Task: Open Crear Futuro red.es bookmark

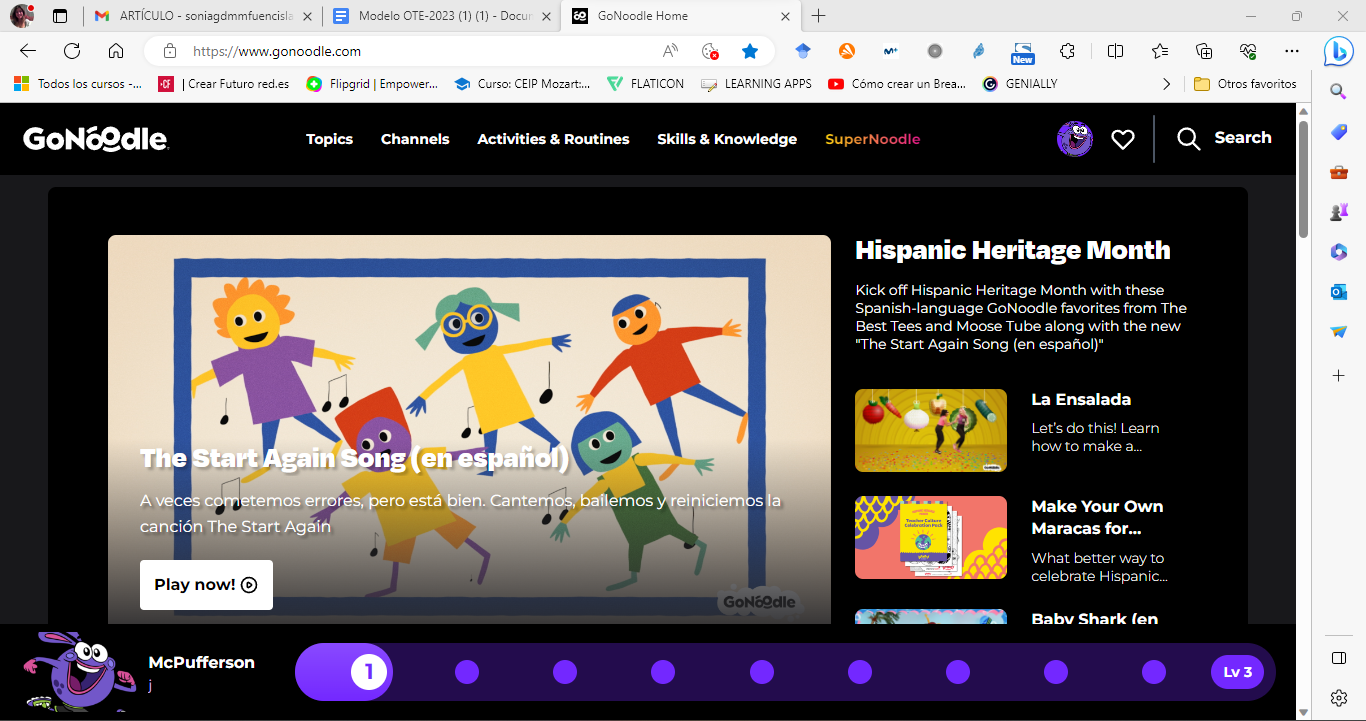Action: point(224,84)
